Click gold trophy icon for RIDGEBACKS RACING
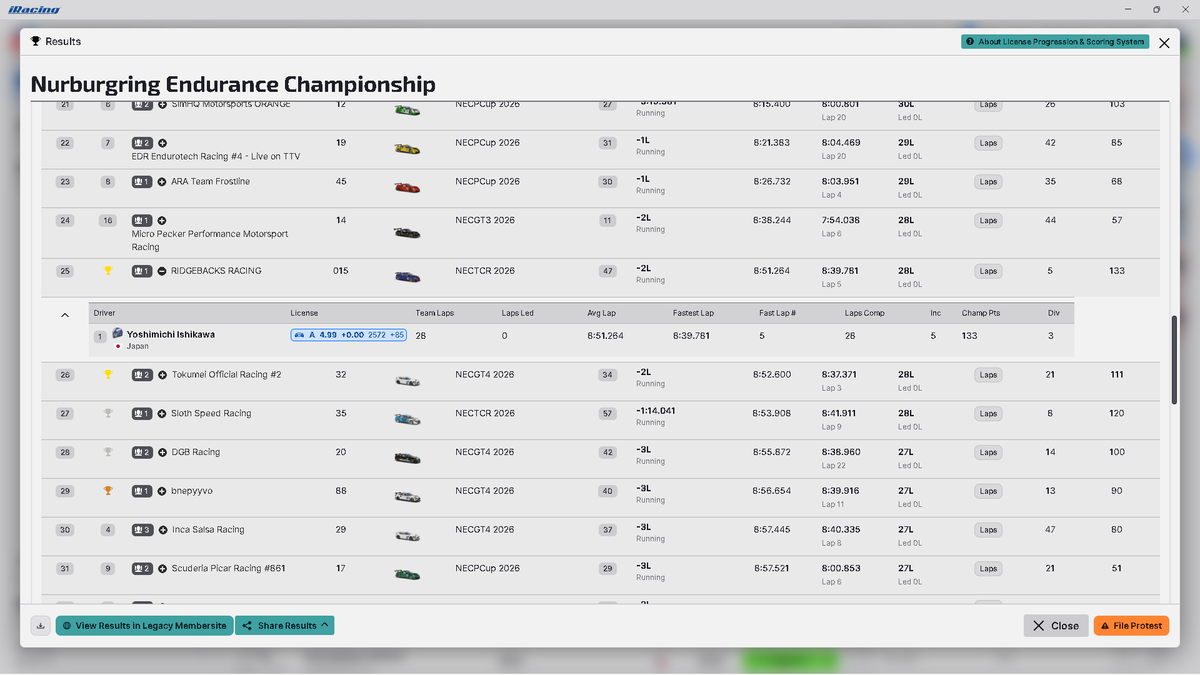 click(x=108, y=270)
